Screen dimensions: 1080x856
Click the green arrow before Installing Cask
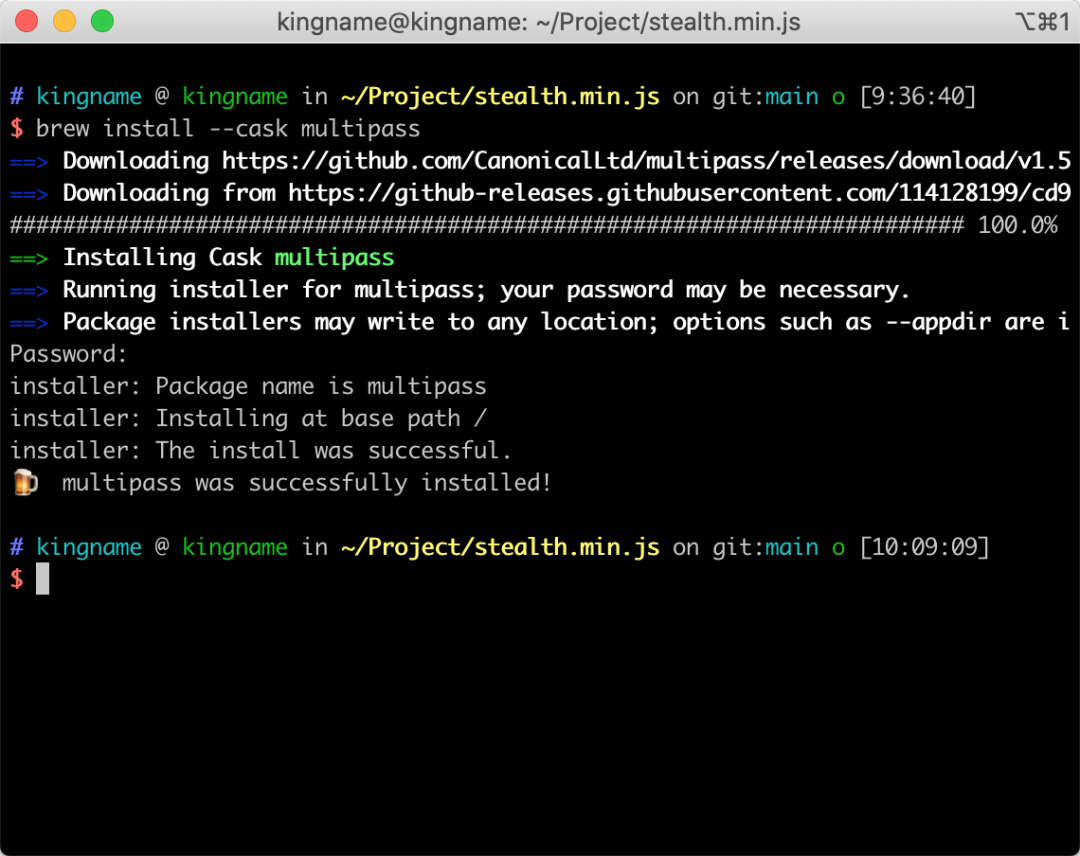click(29, 259)
